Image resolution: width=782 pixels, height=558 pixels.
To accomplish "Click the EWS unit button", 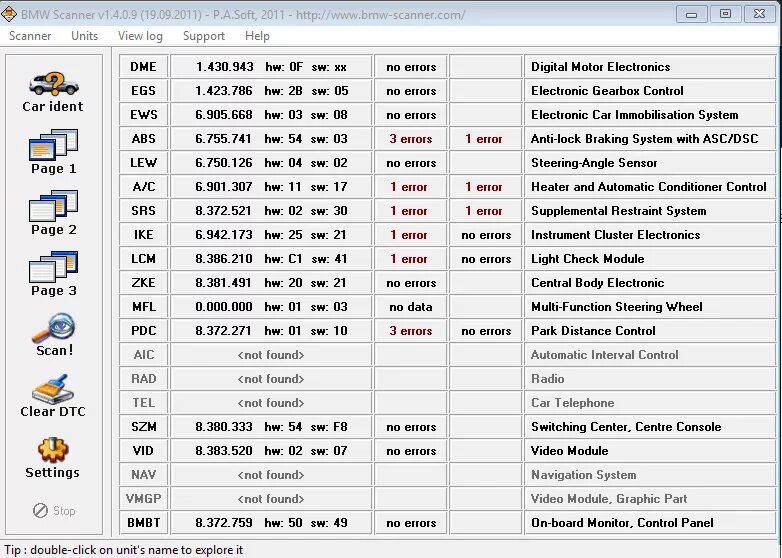I will (144, 115).
